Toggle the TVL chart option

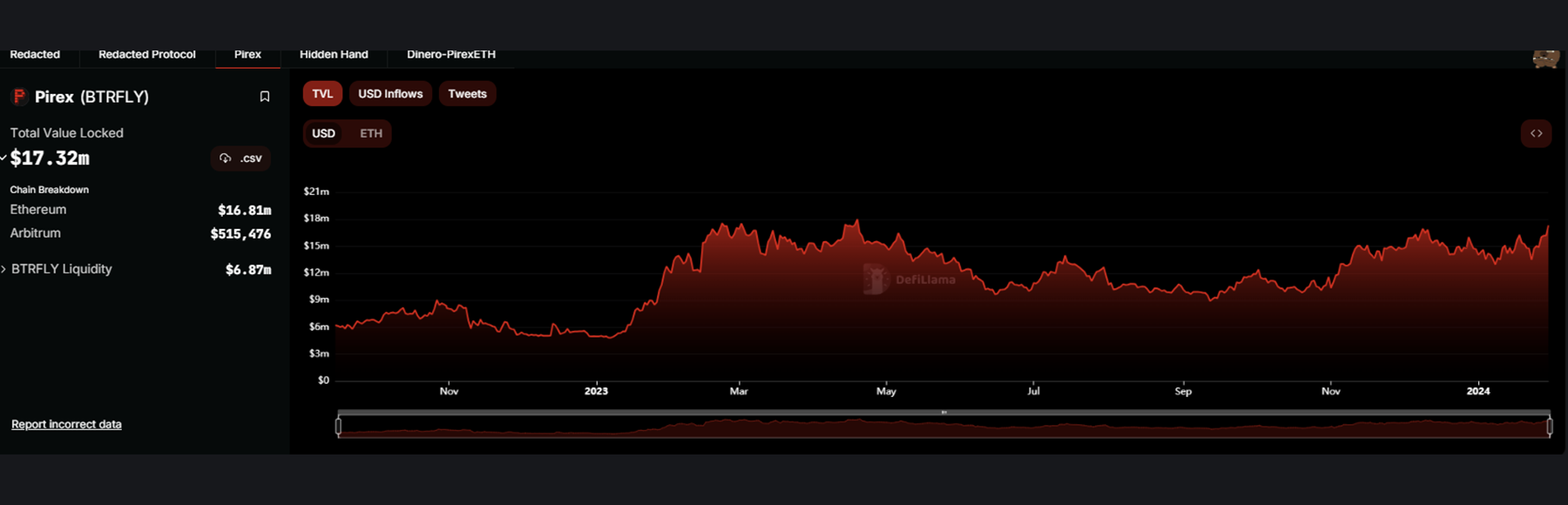coord(322,94)
